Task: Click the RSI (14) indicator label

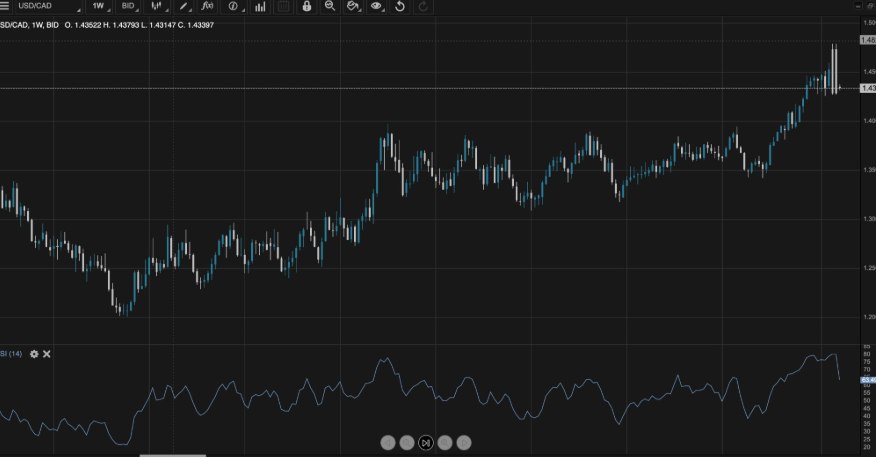Action: click(11, 354)
